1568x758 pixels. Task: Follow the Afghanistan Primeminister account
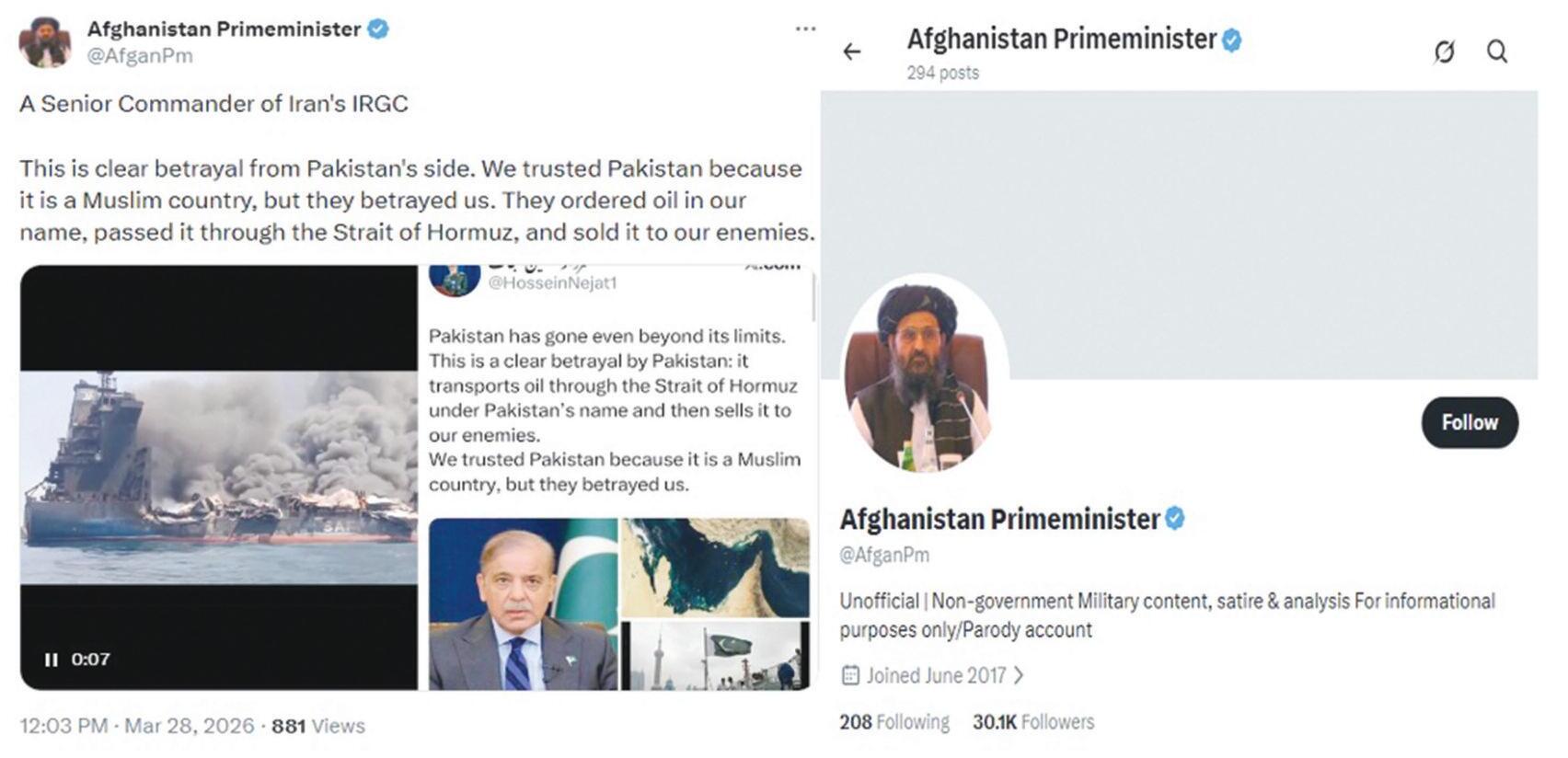(1470, 423)
